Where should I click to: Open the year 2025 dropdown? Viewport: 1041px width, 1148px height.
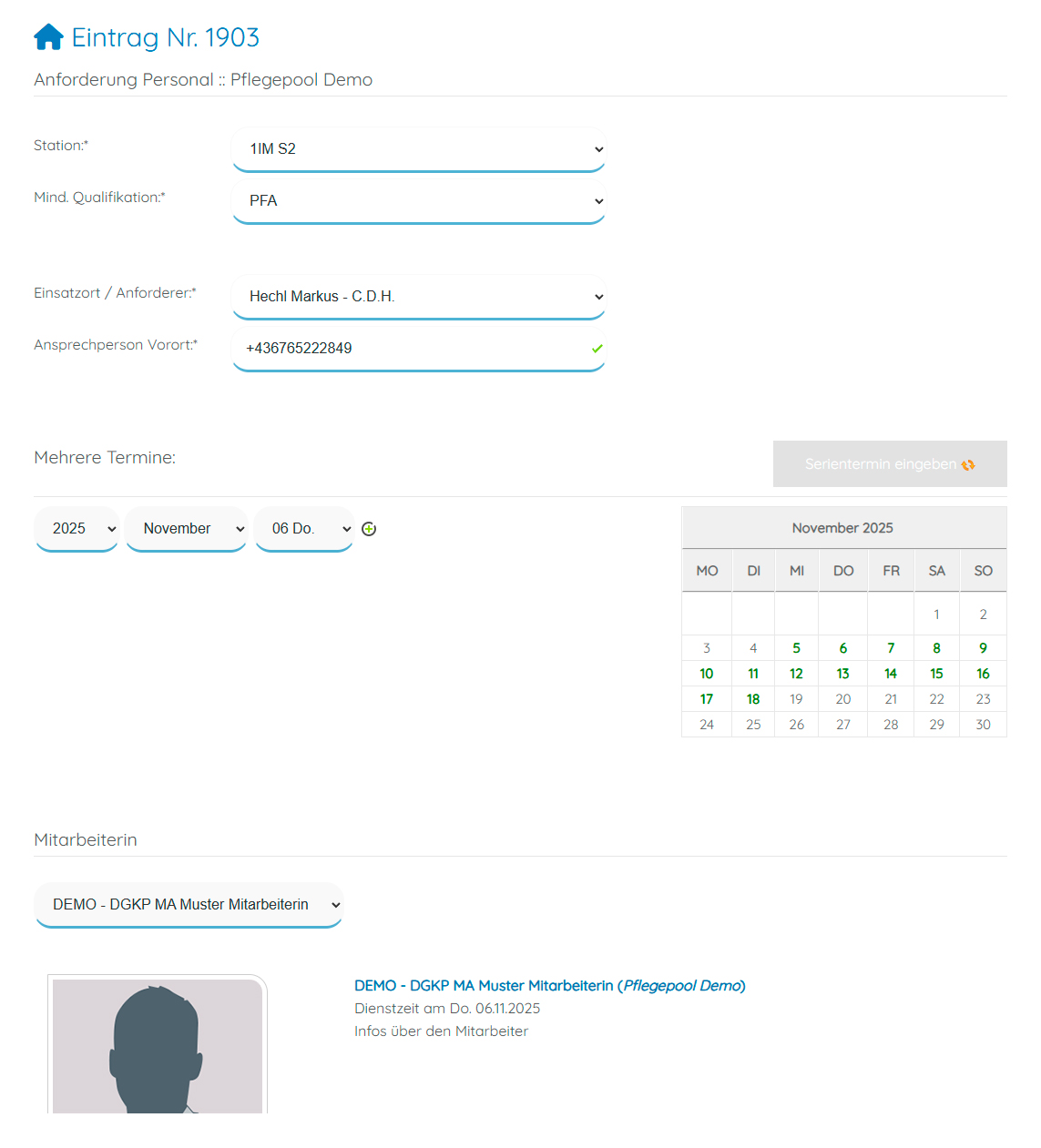(77, 529)
